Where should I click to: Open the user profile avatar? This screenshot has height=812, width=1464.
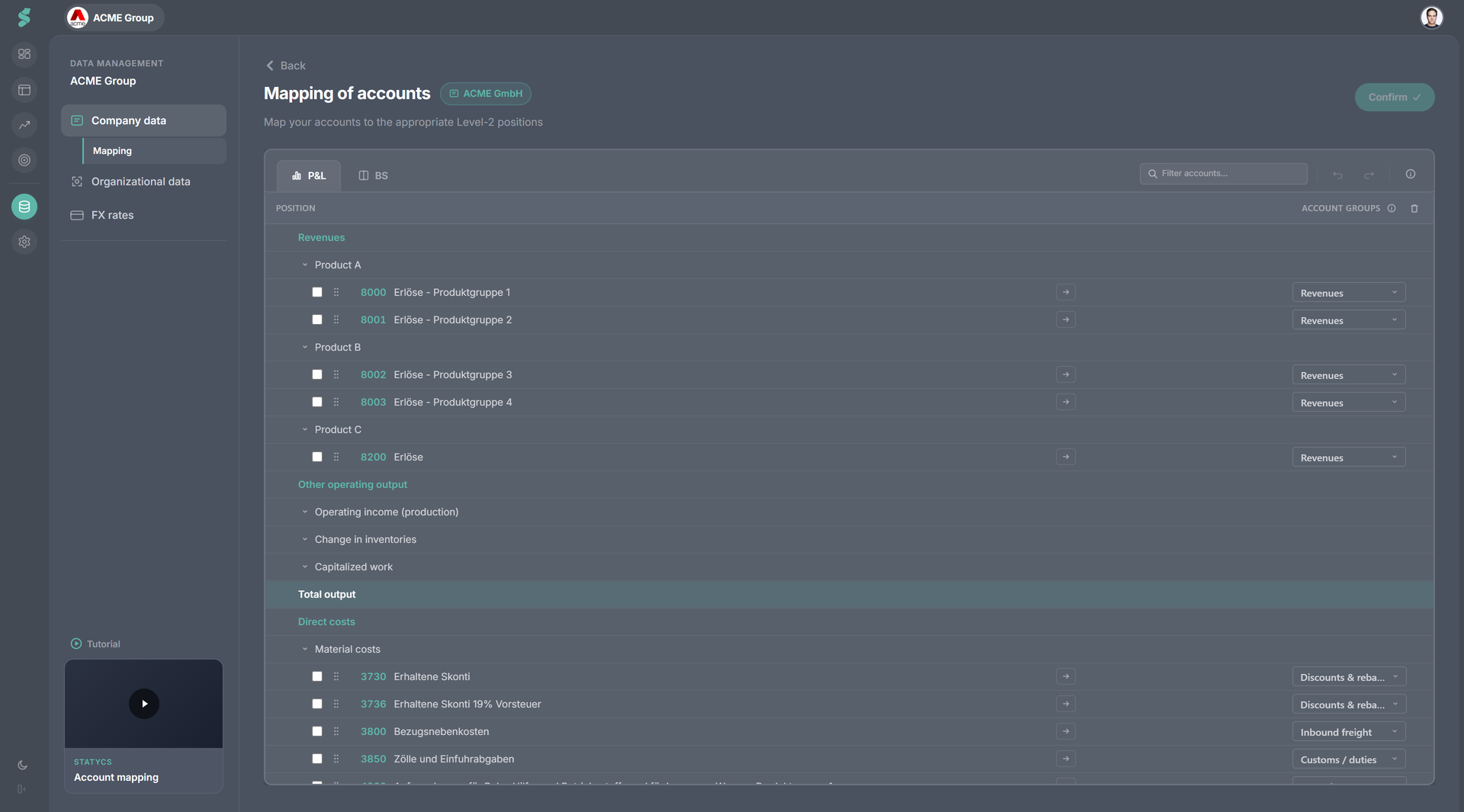click(1432, 17)
